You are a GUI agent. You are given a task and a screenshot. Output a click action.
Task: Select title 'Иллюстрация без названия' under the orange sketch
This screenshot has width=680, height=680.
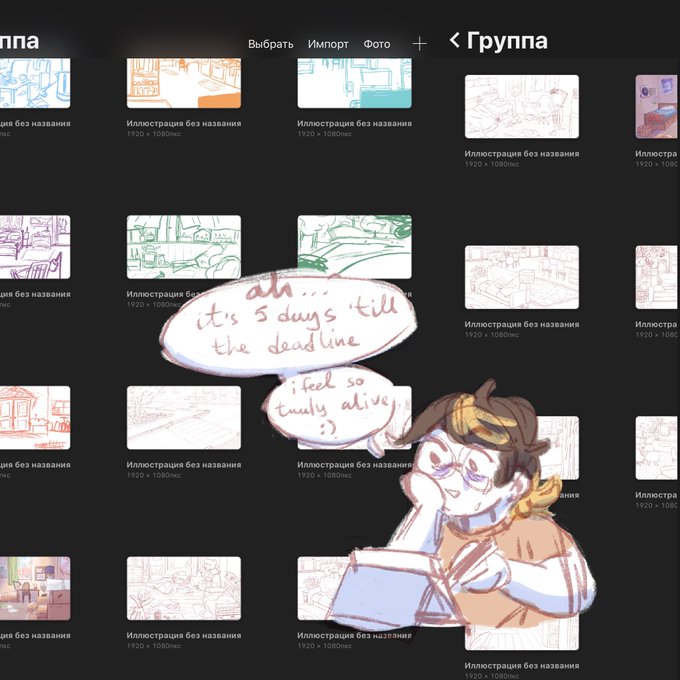[x=184, y=124]
